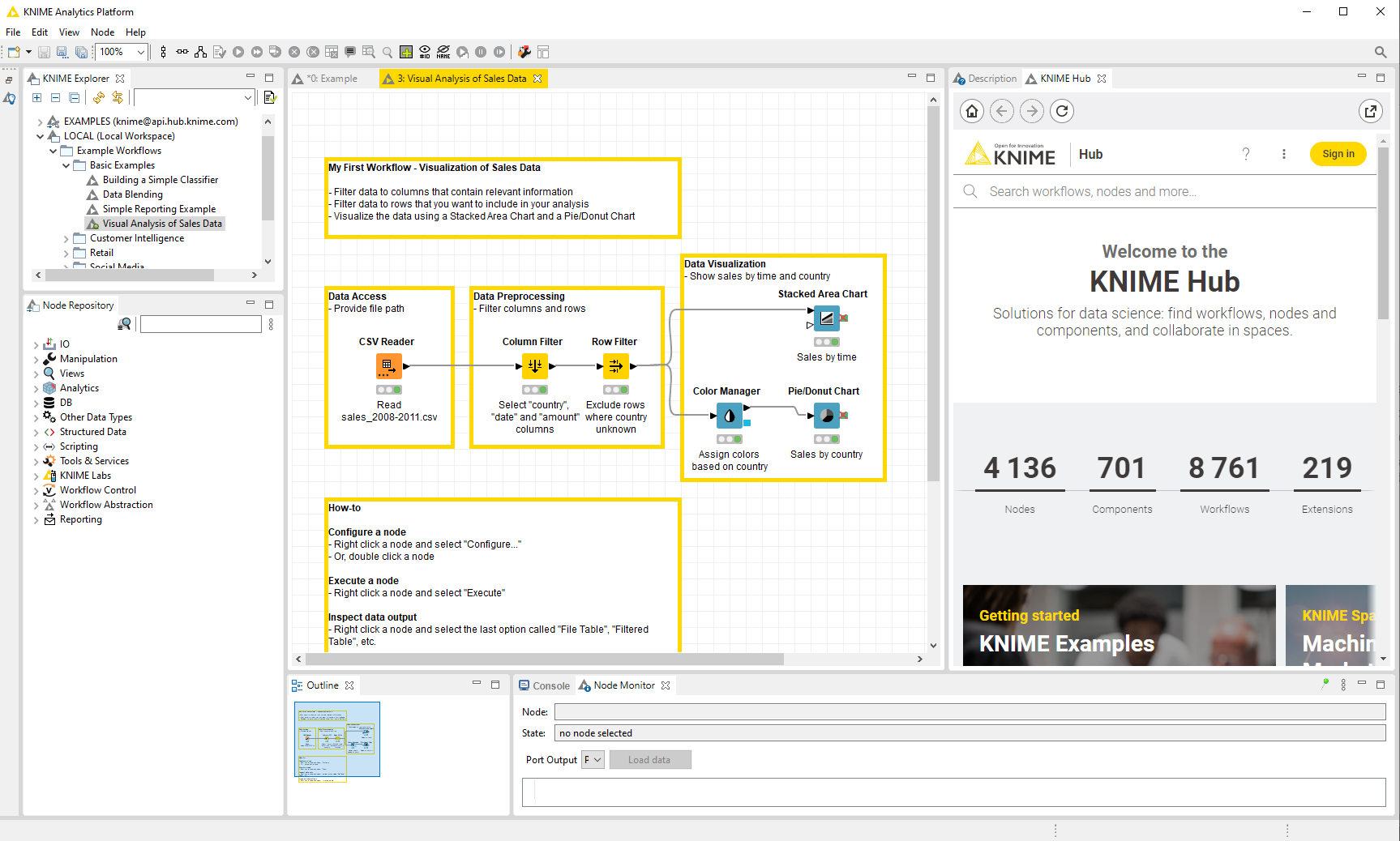Click the search magnifier at top right

tap(1381, 52)
